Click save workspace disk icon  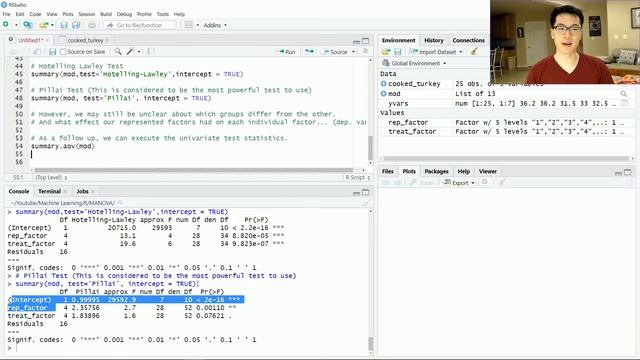pyautogui.click(x=398, y=52)
